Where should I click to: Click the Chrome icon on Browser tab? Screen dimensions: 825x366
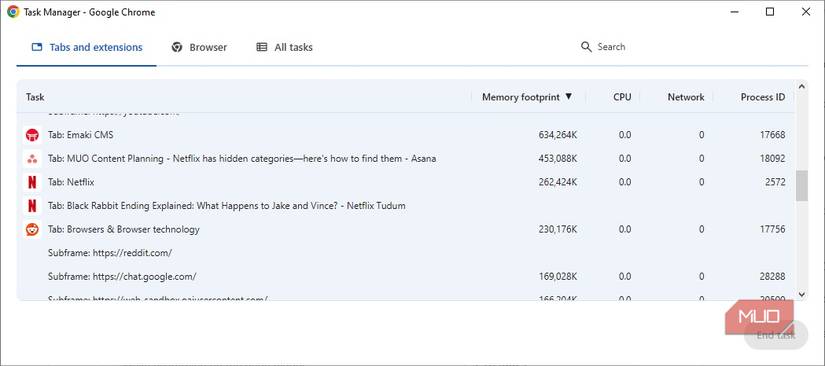(177, 47)
